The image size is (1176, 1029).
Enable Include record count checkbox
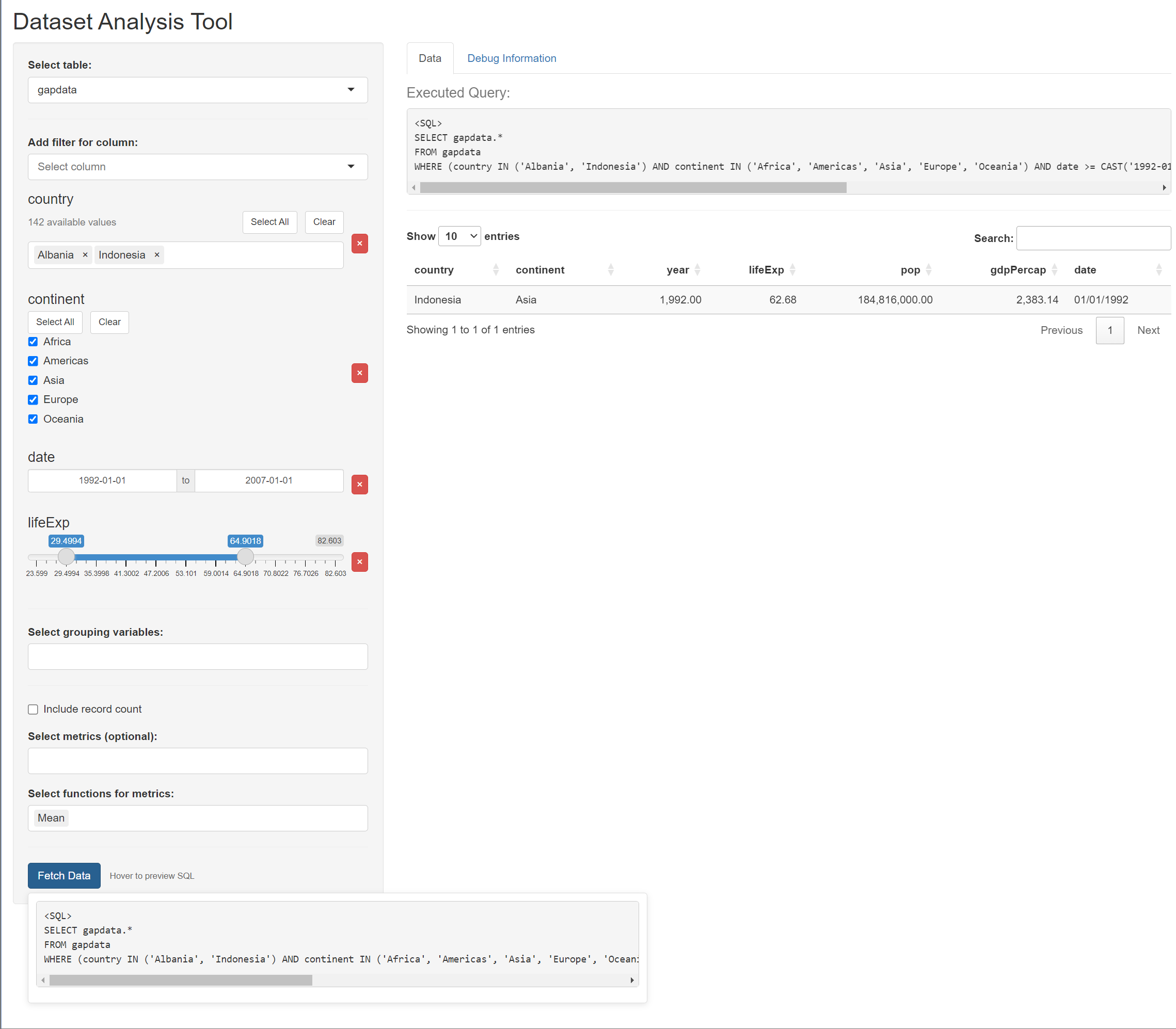click(34, 710)
